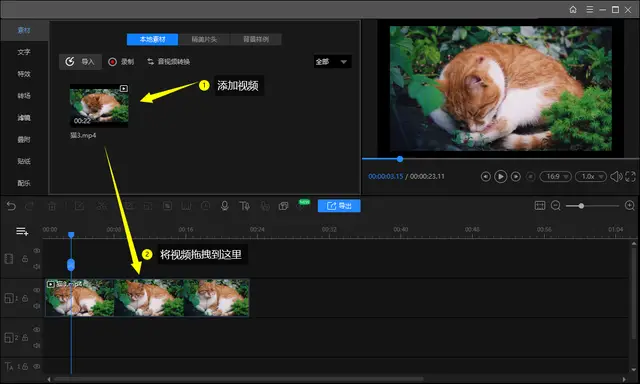Click the redo arrow icon
The width and height of the screenshot is (640, 384).
[x=29, y=206]
